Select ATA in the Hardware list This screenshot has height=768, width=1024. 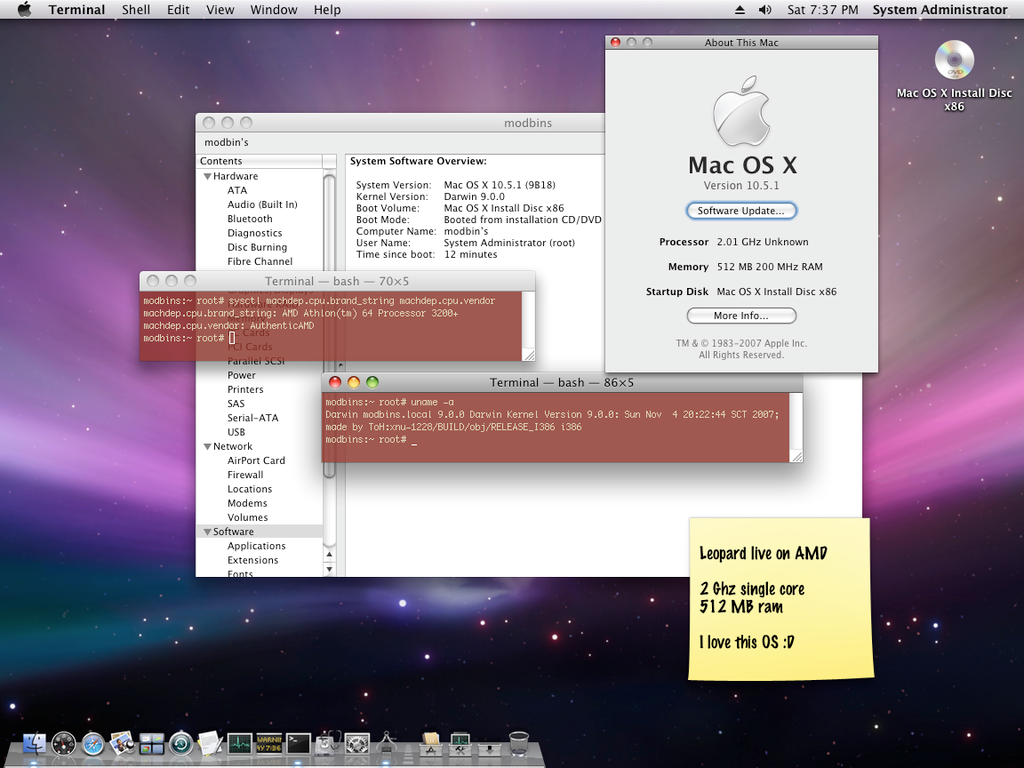click(x=237, y=191)
